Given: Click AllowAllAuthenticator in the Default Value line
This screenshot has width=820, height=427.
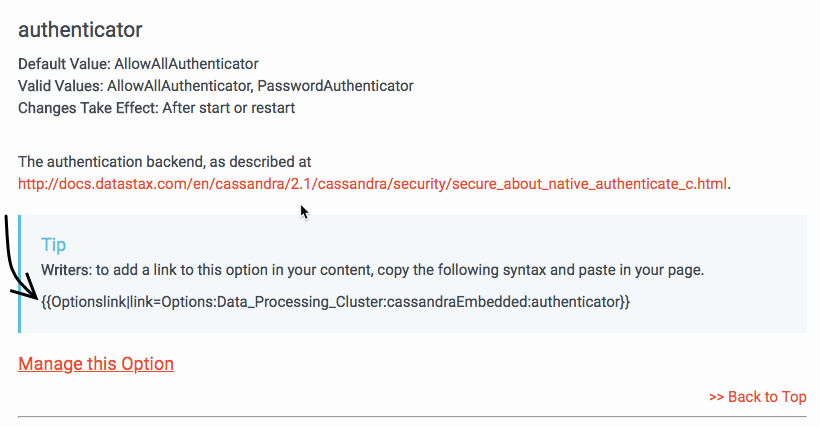Looking at the screenshot, I should pos(186,64).
